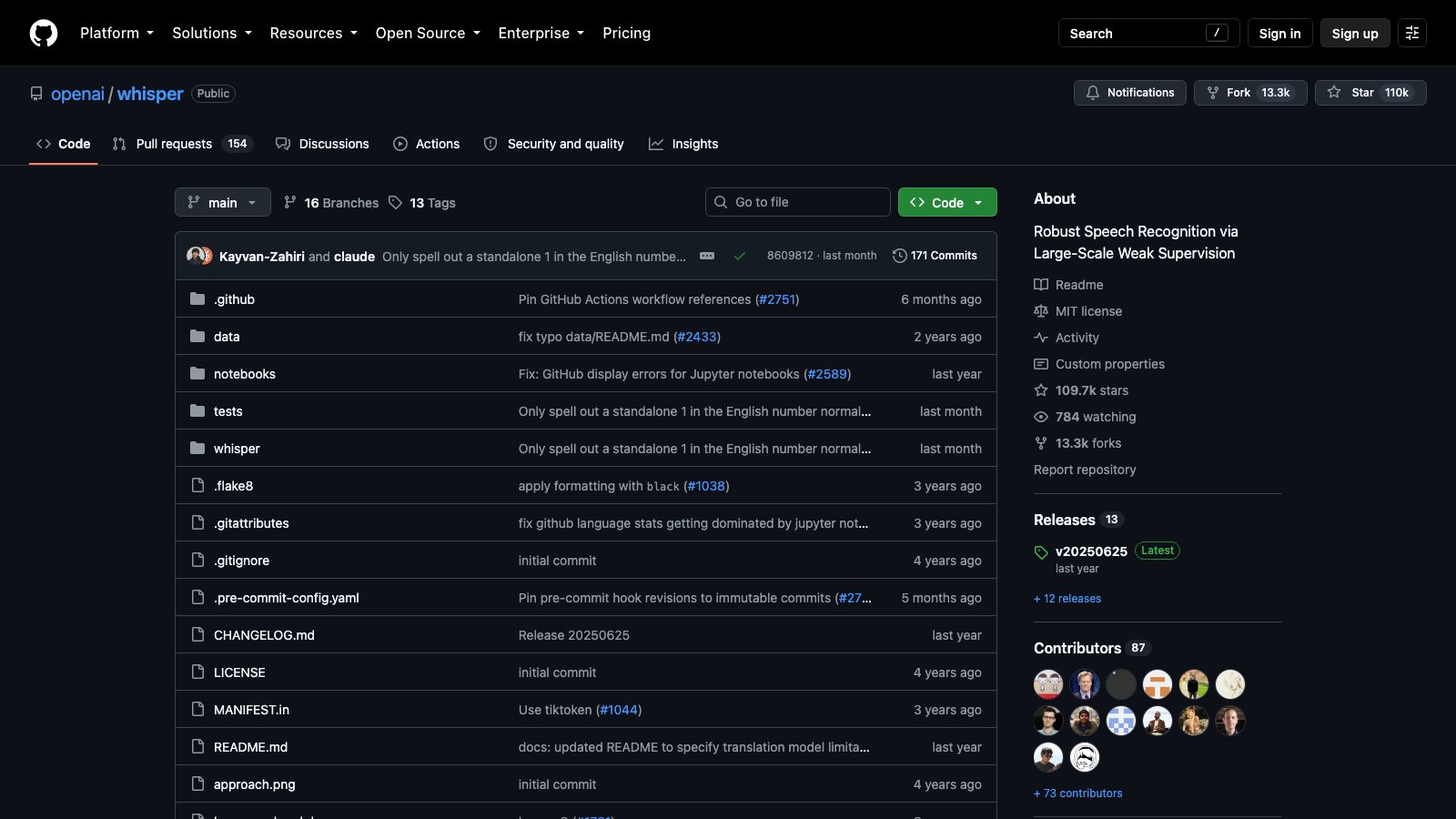Expand the Resources menu
Viewport: 1456px width, 819px height.
click(x=314, y=33)
